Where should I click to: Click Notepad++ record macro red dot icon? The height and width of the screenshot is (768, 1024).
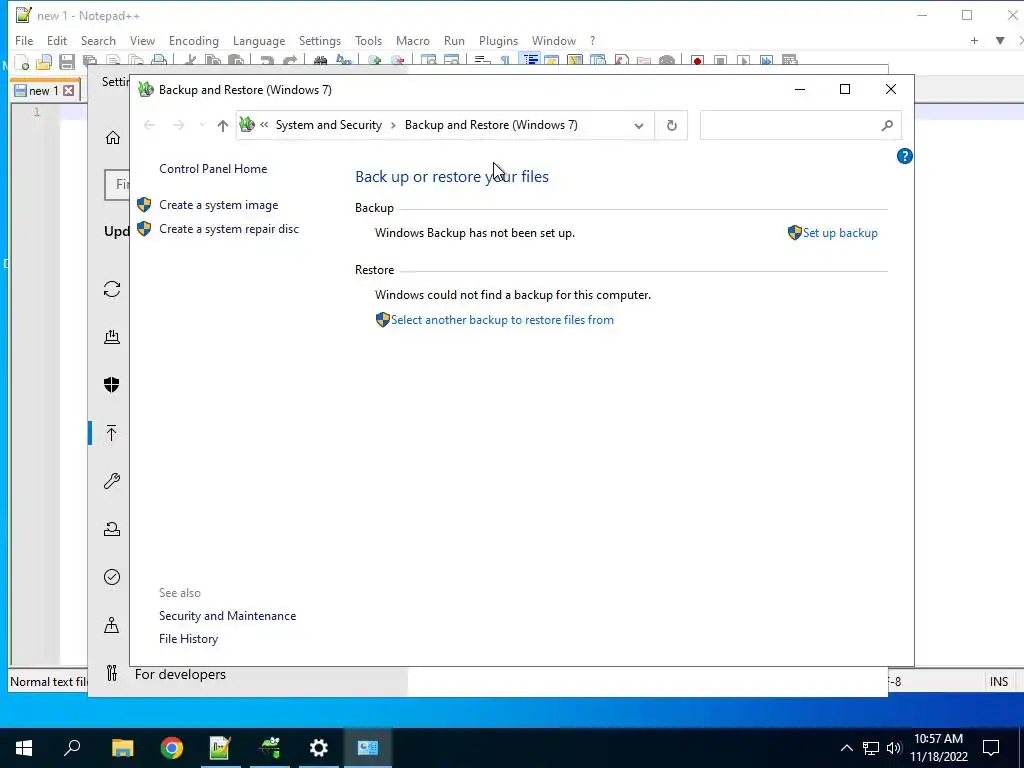coord(697,61)
